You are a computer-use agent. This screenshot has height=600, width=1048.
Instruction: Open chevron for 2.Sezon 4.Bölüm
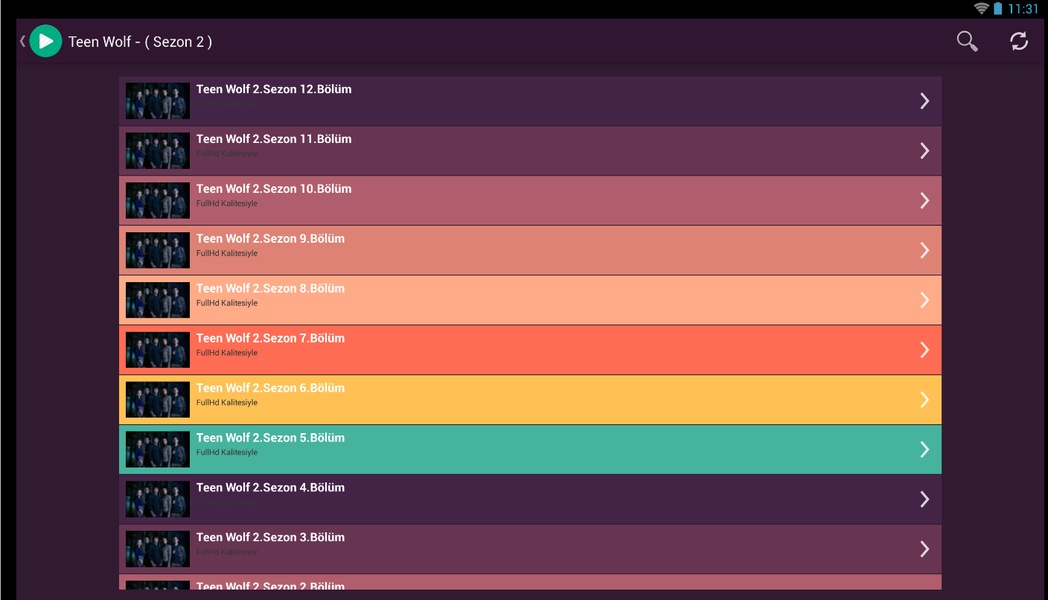[x=924, y=499]
